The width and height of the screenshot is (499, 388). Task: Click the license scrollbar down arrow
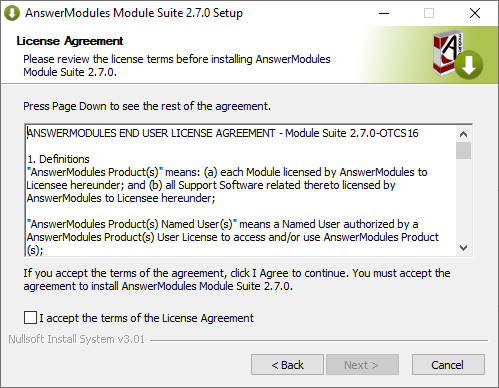463,248
